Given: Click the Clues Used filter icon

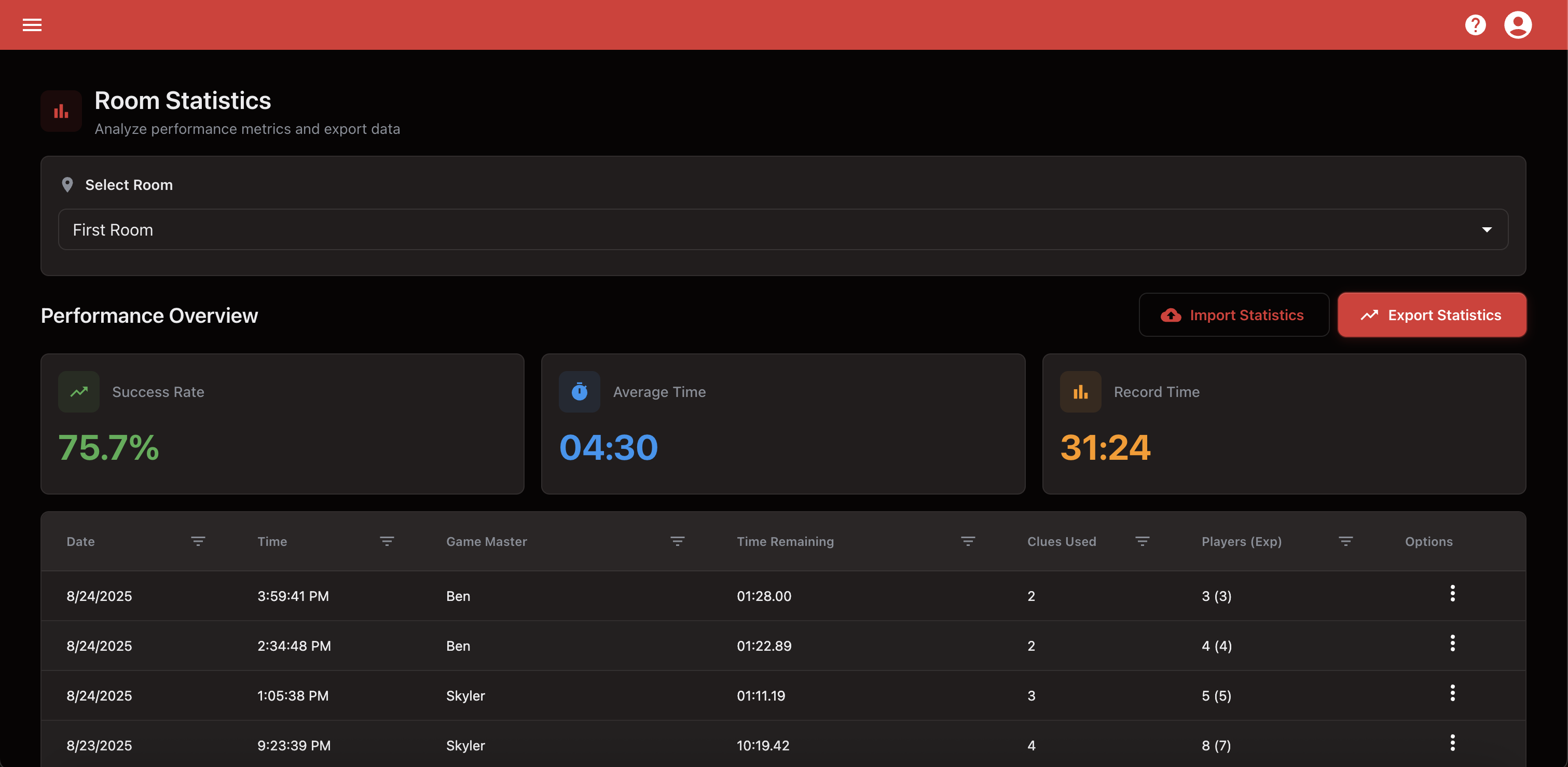Looking at the screenshot, I should pos(1142,541).
